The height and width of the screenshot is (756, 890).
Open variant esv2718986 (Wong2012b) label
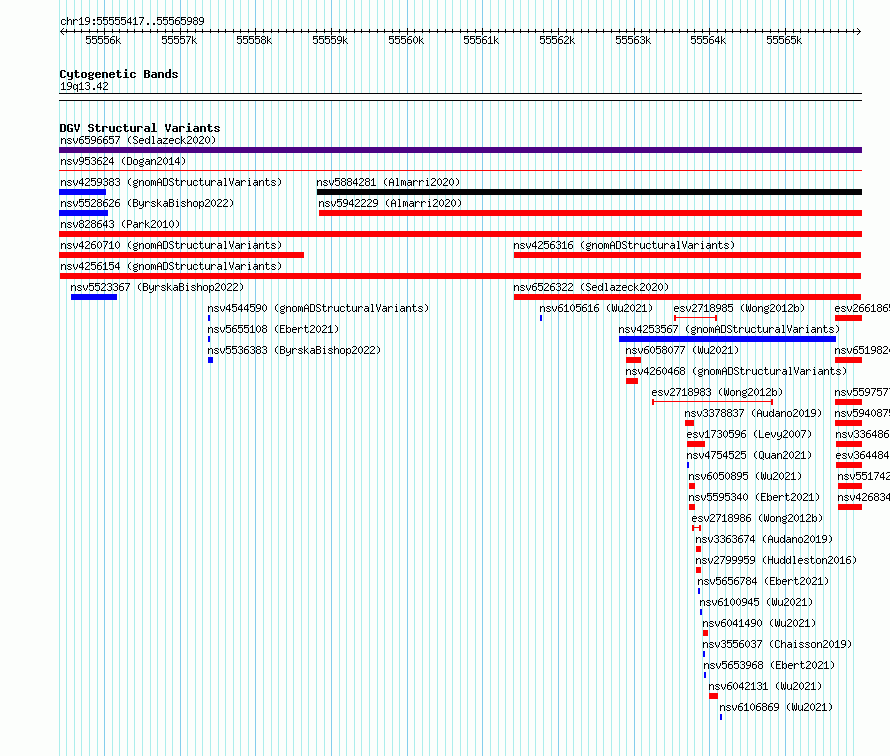pyautogui.click(x=757, y=518)
